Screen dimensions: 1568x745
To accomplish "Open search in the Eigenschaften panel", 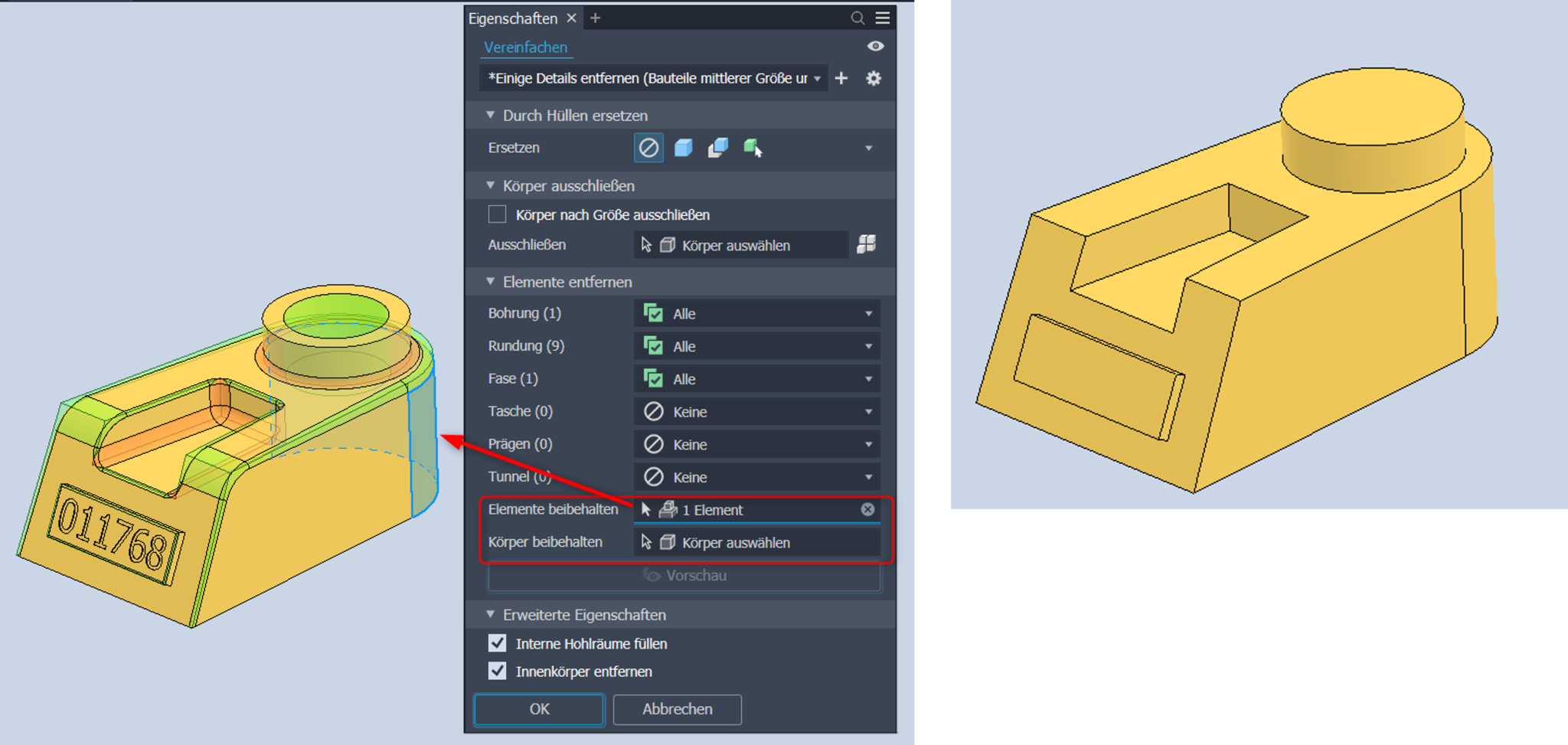I will pos(857,18).
